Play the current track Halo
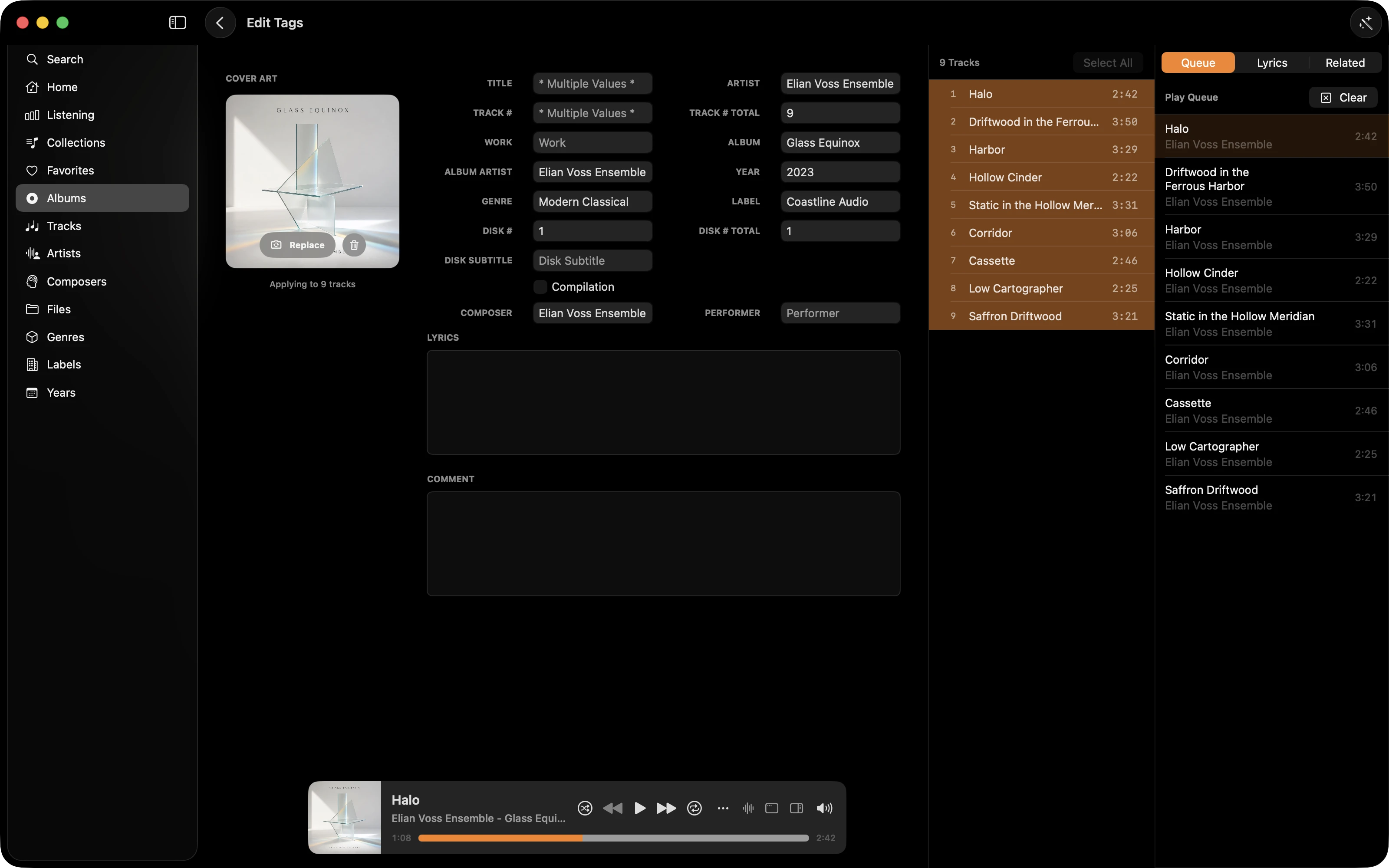Viewport: 1389px width, 868px height. pyautogui.click(x=639, y=808)
